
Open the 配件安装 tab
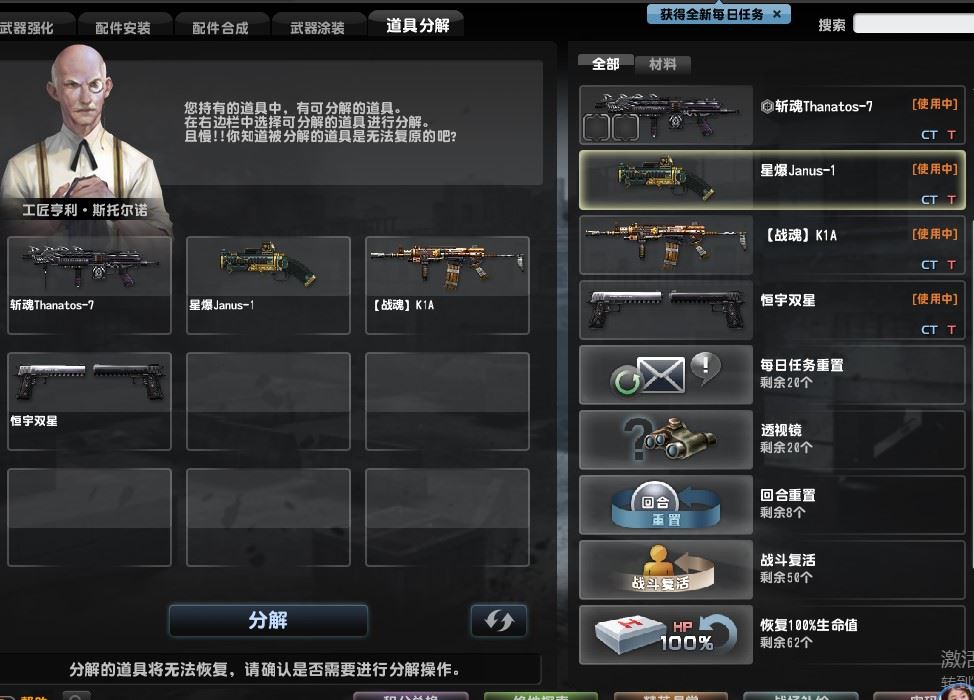(123, 27)
